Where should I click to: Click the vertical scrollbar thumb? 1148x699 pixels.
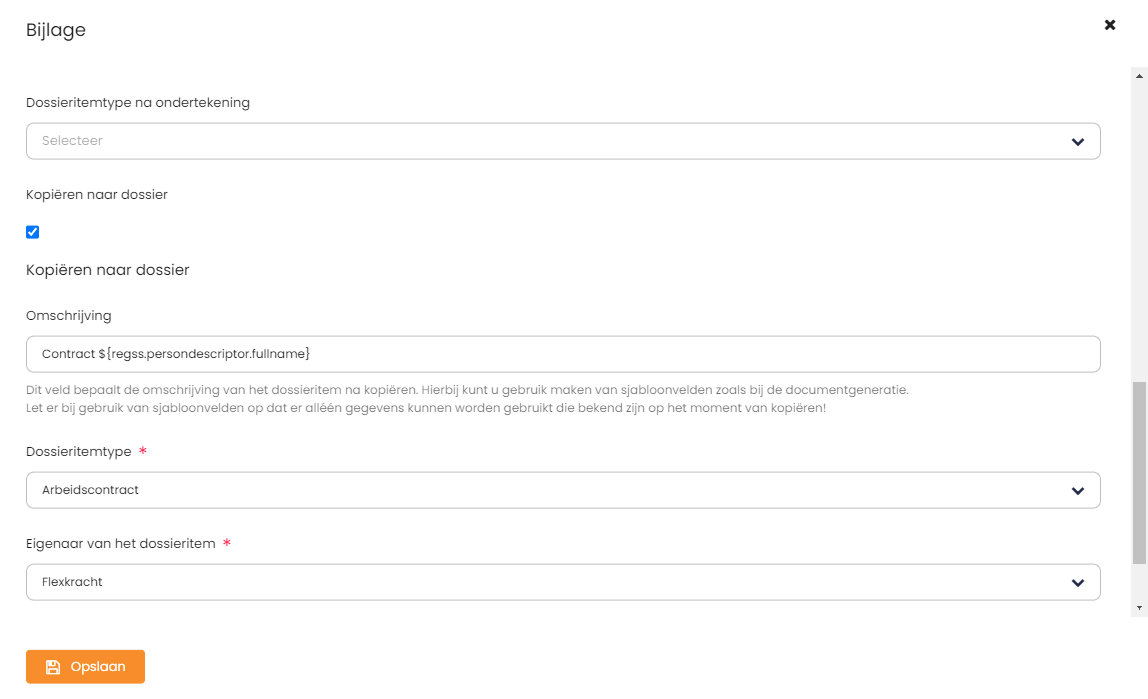coord(1139,473)
